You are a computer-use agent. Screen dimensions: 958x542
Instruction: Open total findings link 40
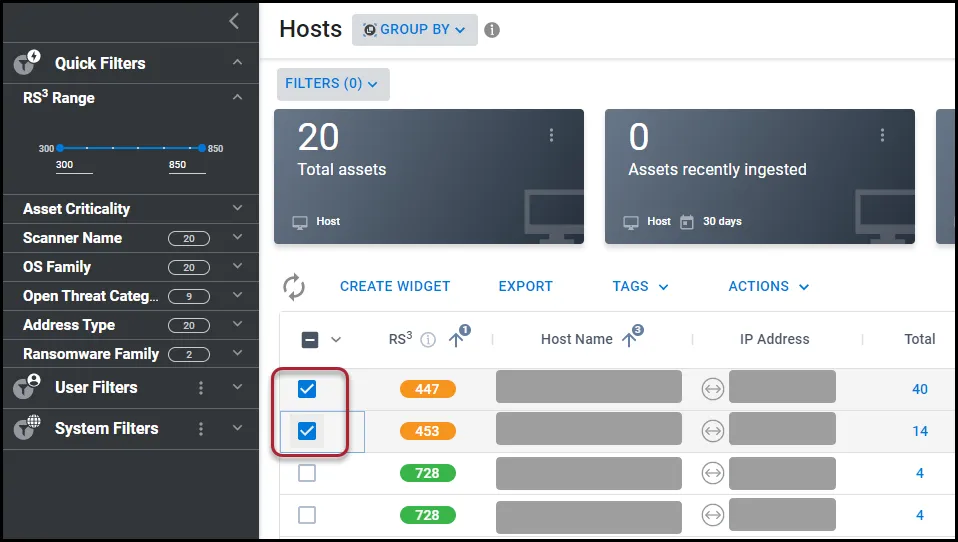coord(920,389)
